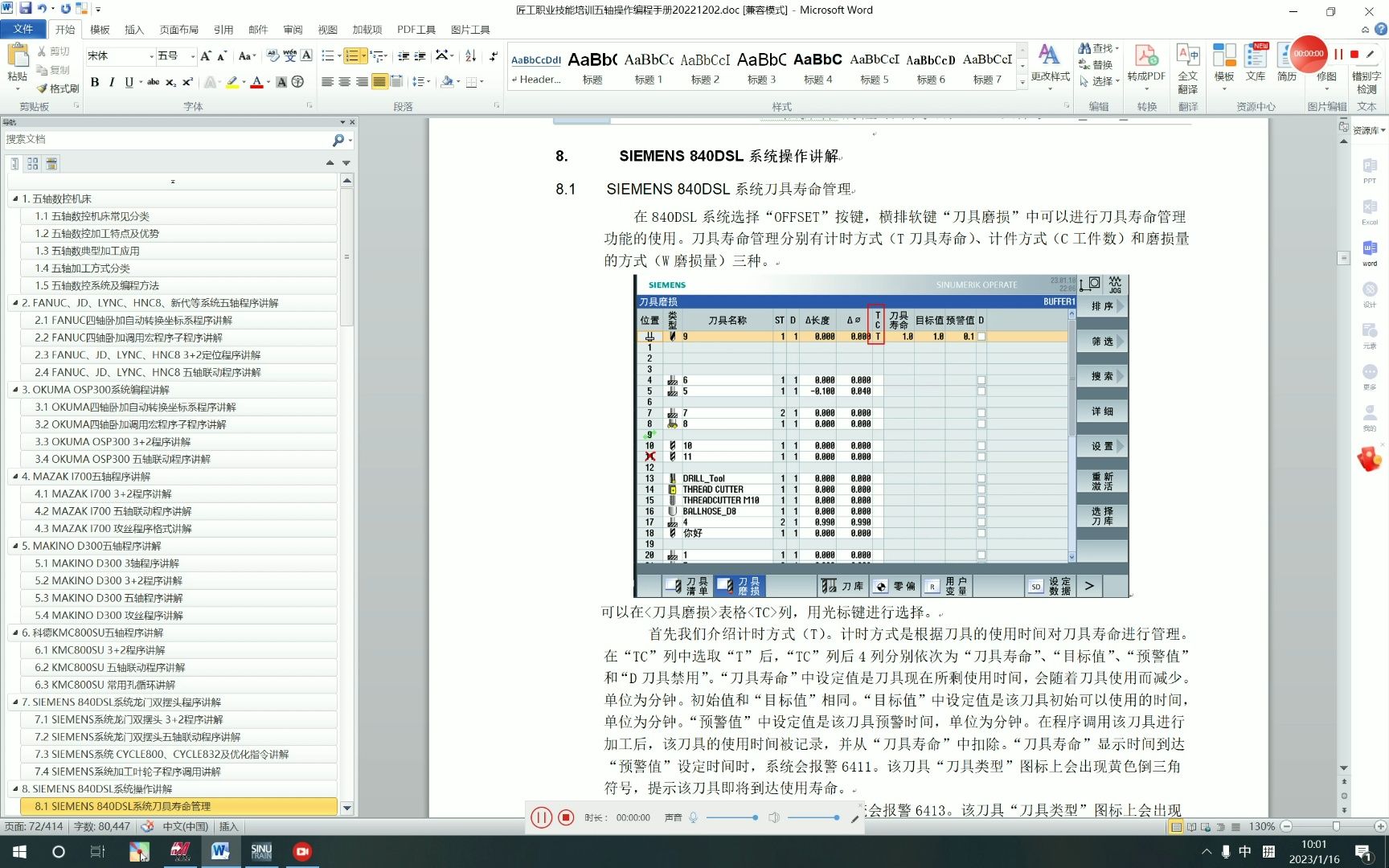The width and height of the screenshot is (1389, 868).
Task: Click the navigation pane search magnifier
Action: coord(338,140)
